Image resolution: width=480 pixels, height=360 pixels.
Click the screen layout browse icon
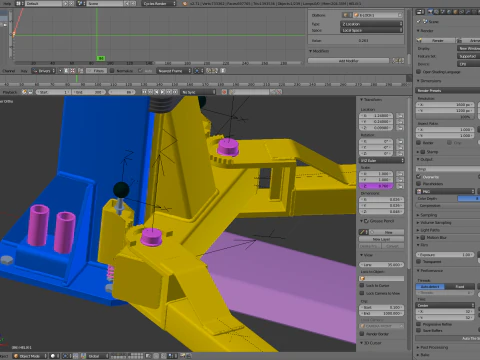19,3
